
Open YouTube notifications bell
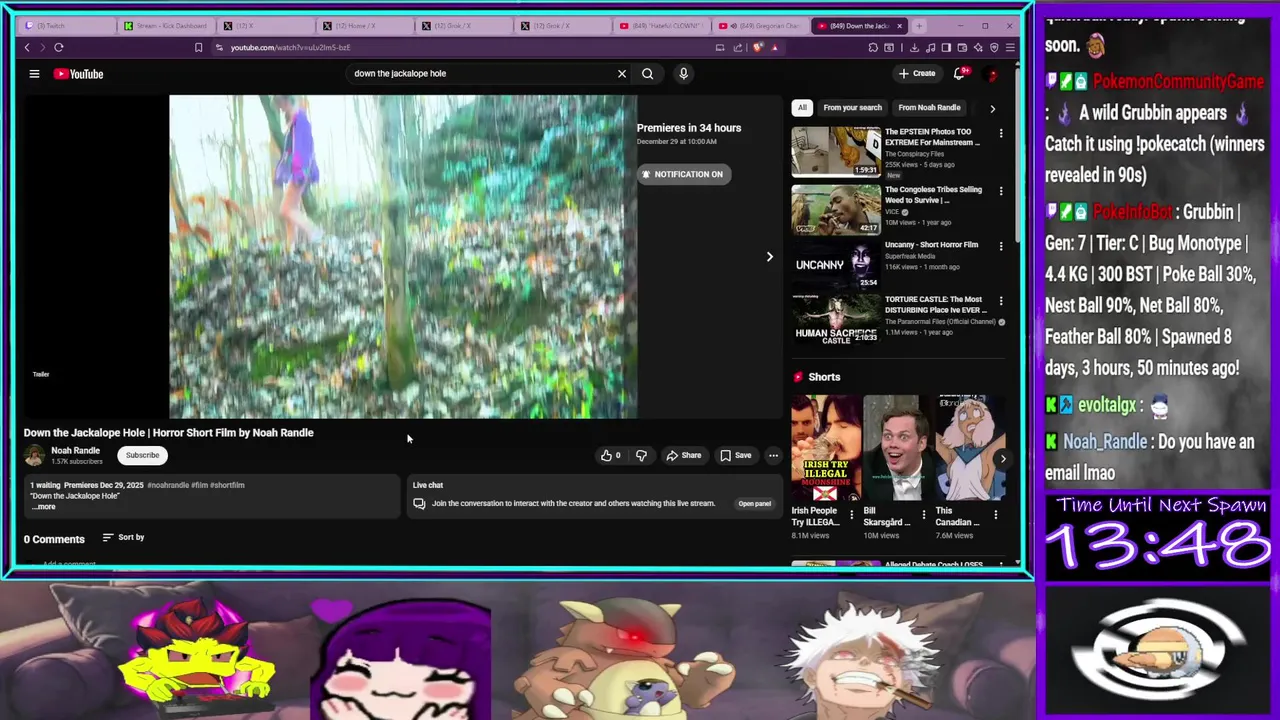coord(961,73)
